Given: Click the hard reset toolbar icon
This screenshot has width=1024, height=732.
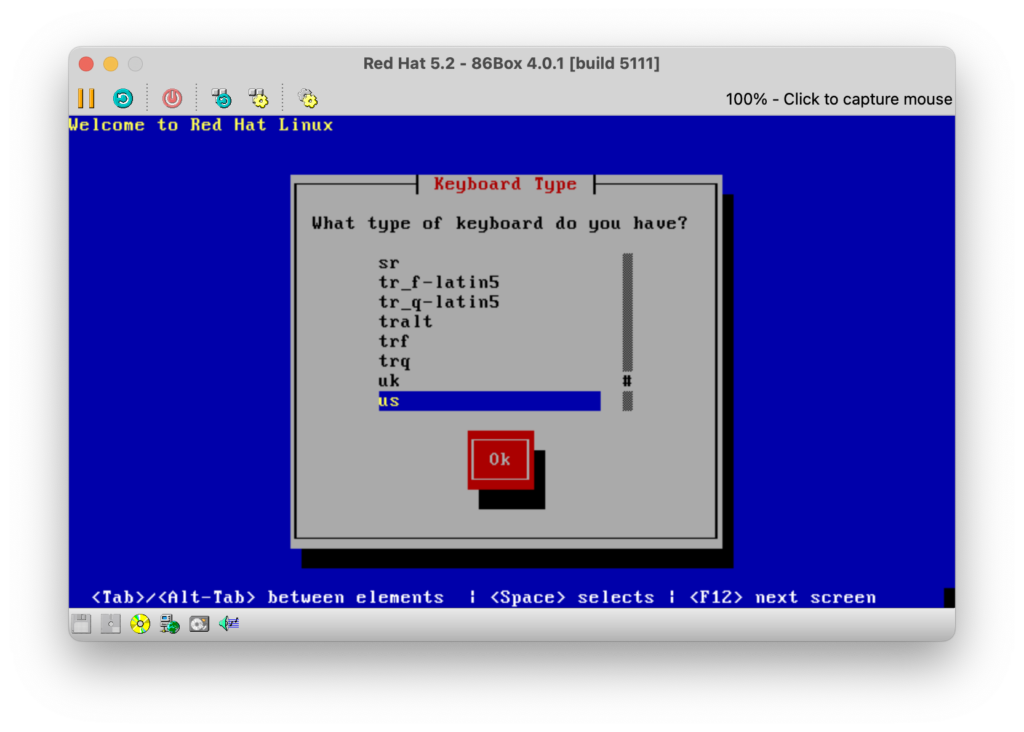Looking at the screenshot, I should click(x=123, y=99).
